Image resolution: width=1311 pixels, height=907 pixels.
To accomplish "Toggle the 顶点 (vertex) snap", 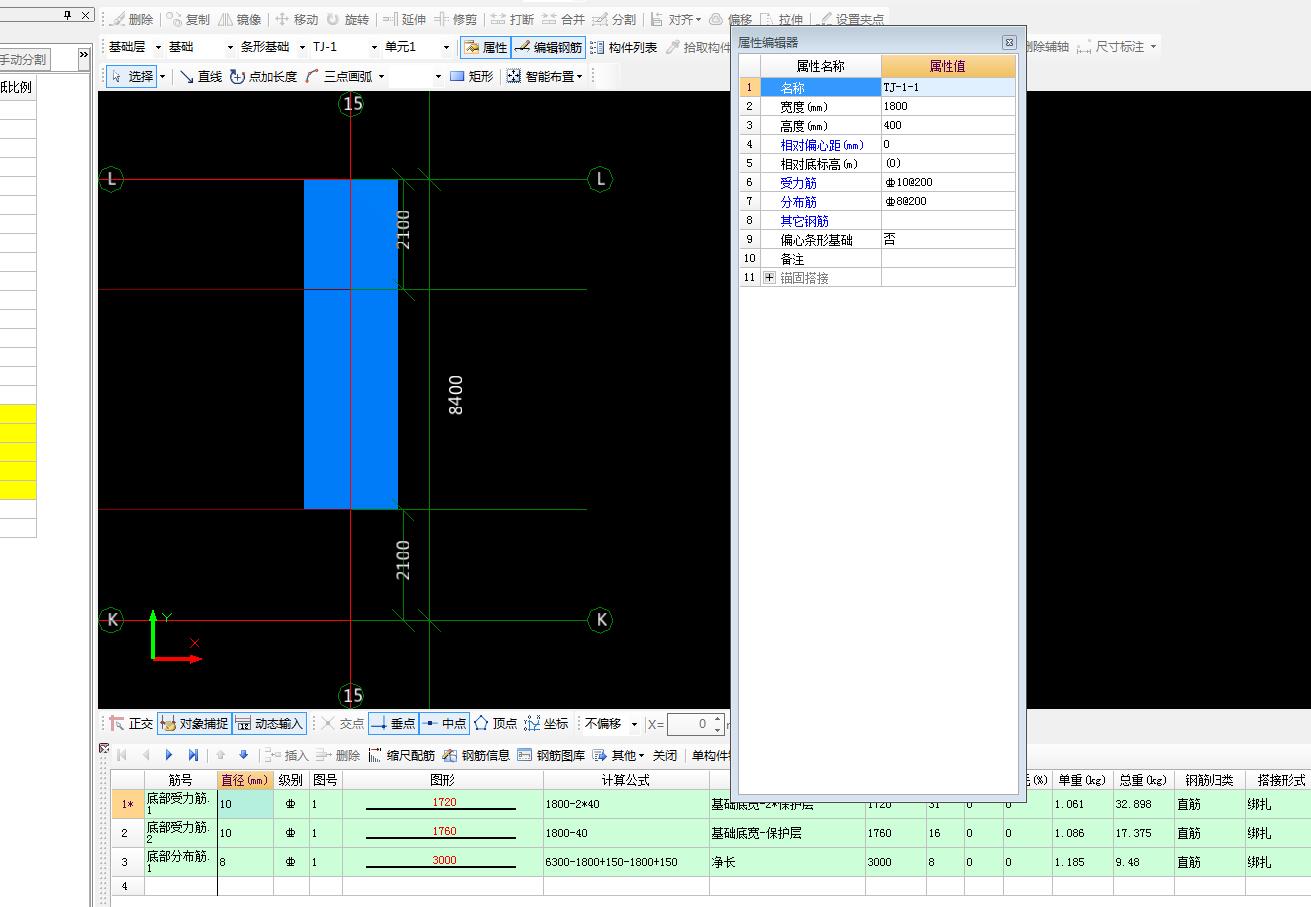I will coord(496,724).
